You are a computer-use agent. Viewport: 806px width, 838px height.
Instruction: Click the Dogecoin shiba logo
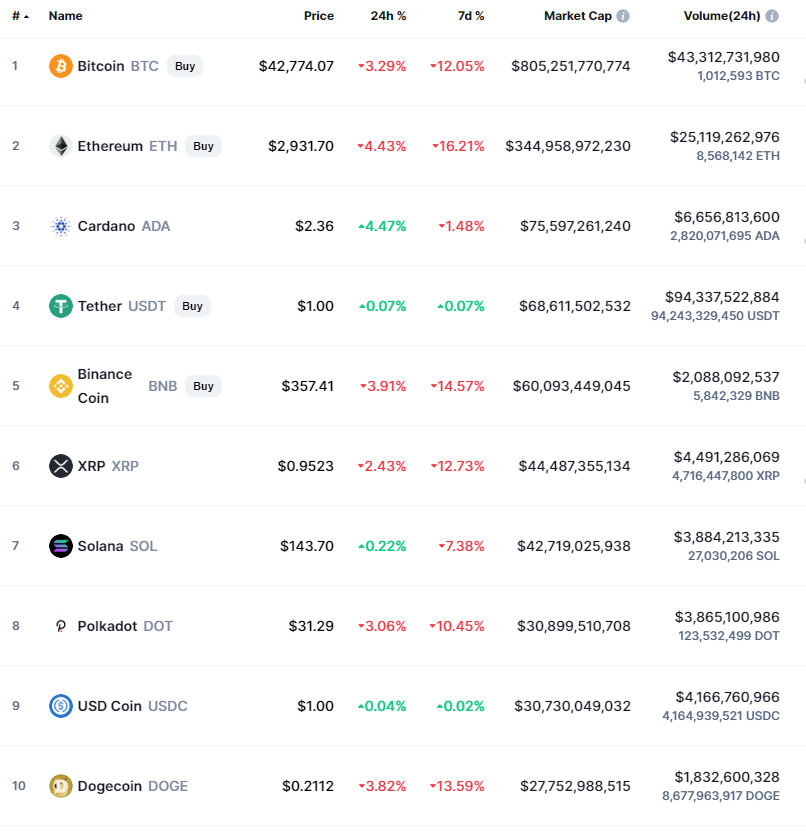(61, 786)
